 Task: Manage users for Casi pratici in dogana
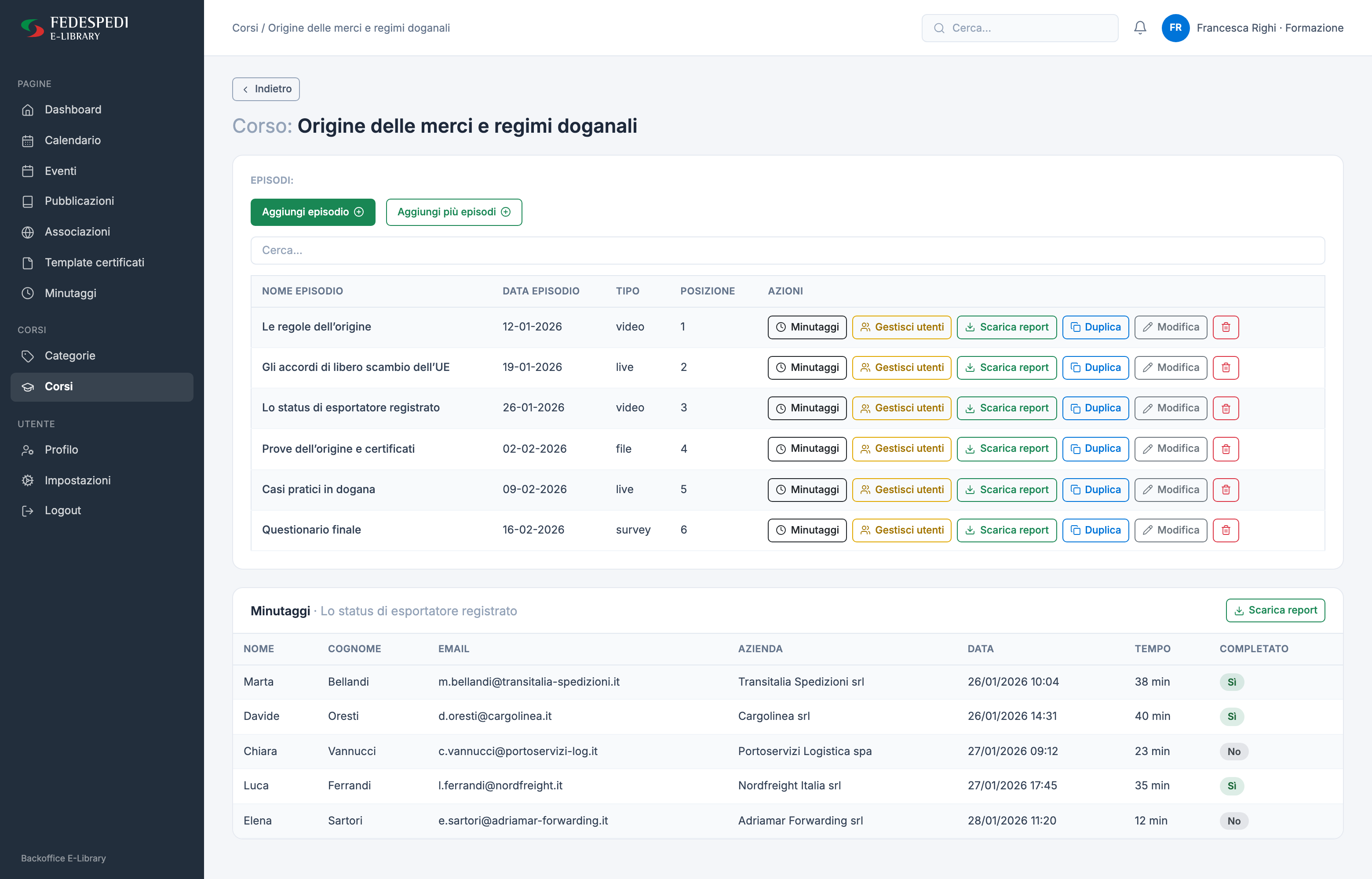click(901, 490)
